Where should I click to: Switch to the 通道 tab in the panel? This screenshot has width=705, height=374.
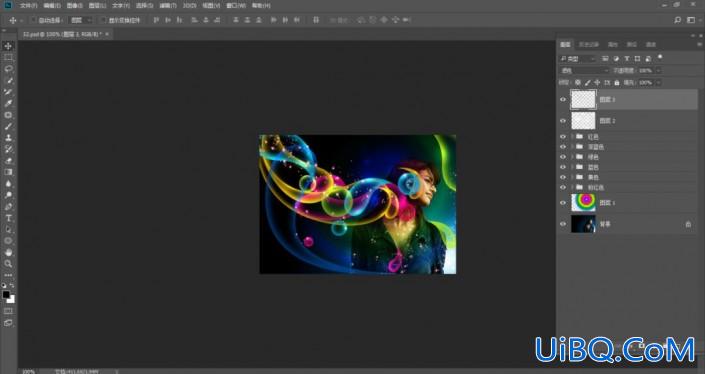point(632,45)
